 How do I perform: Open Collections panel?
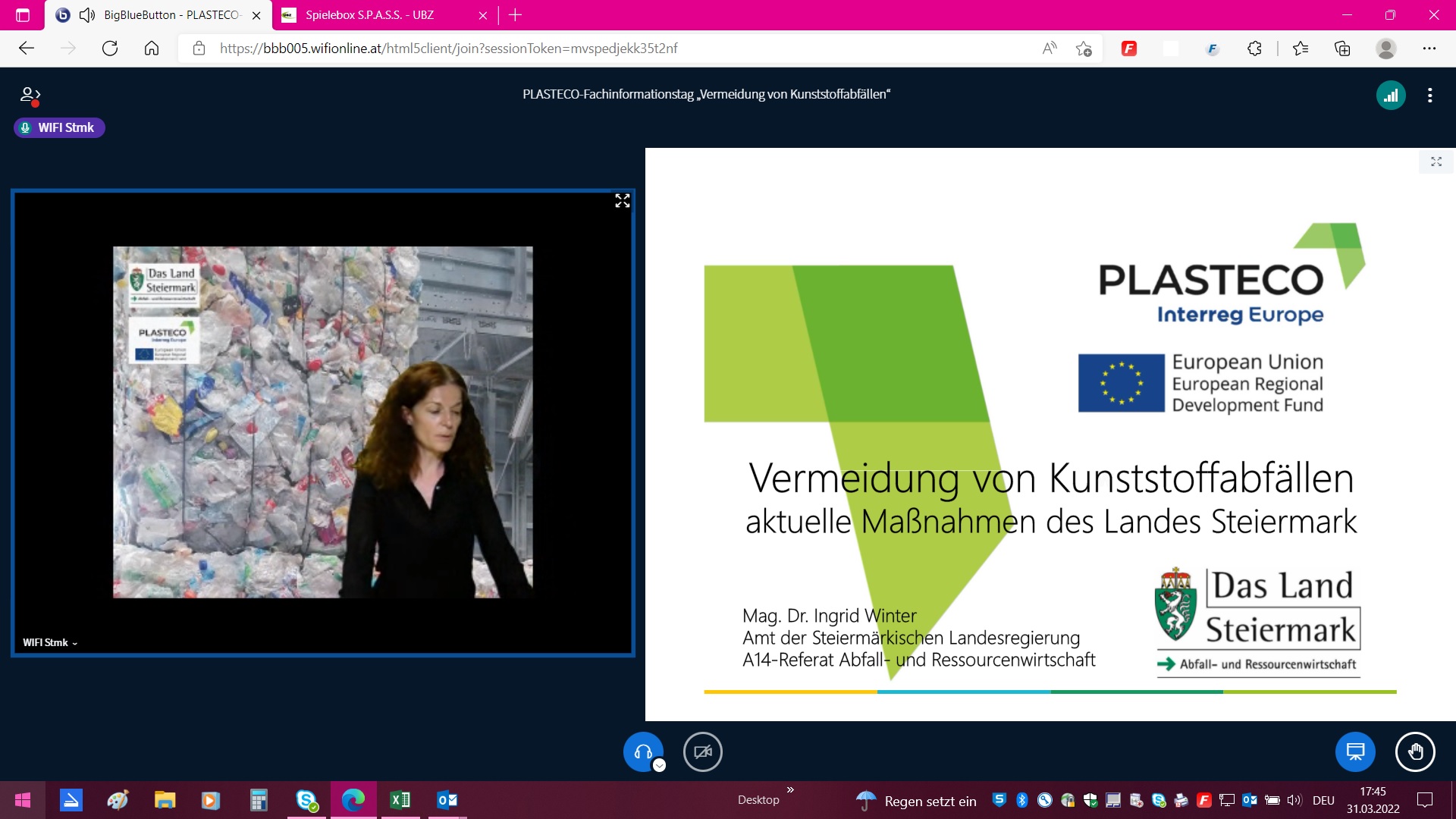click(1342, 49)
